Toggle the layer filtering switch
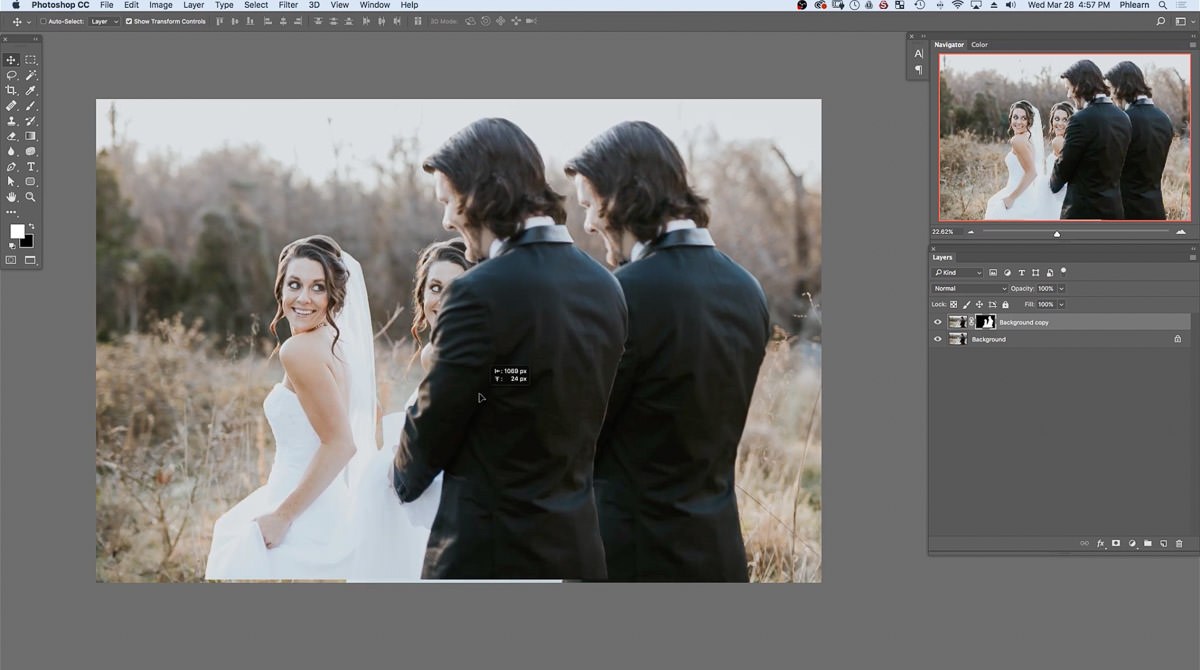 point(1063,271)
